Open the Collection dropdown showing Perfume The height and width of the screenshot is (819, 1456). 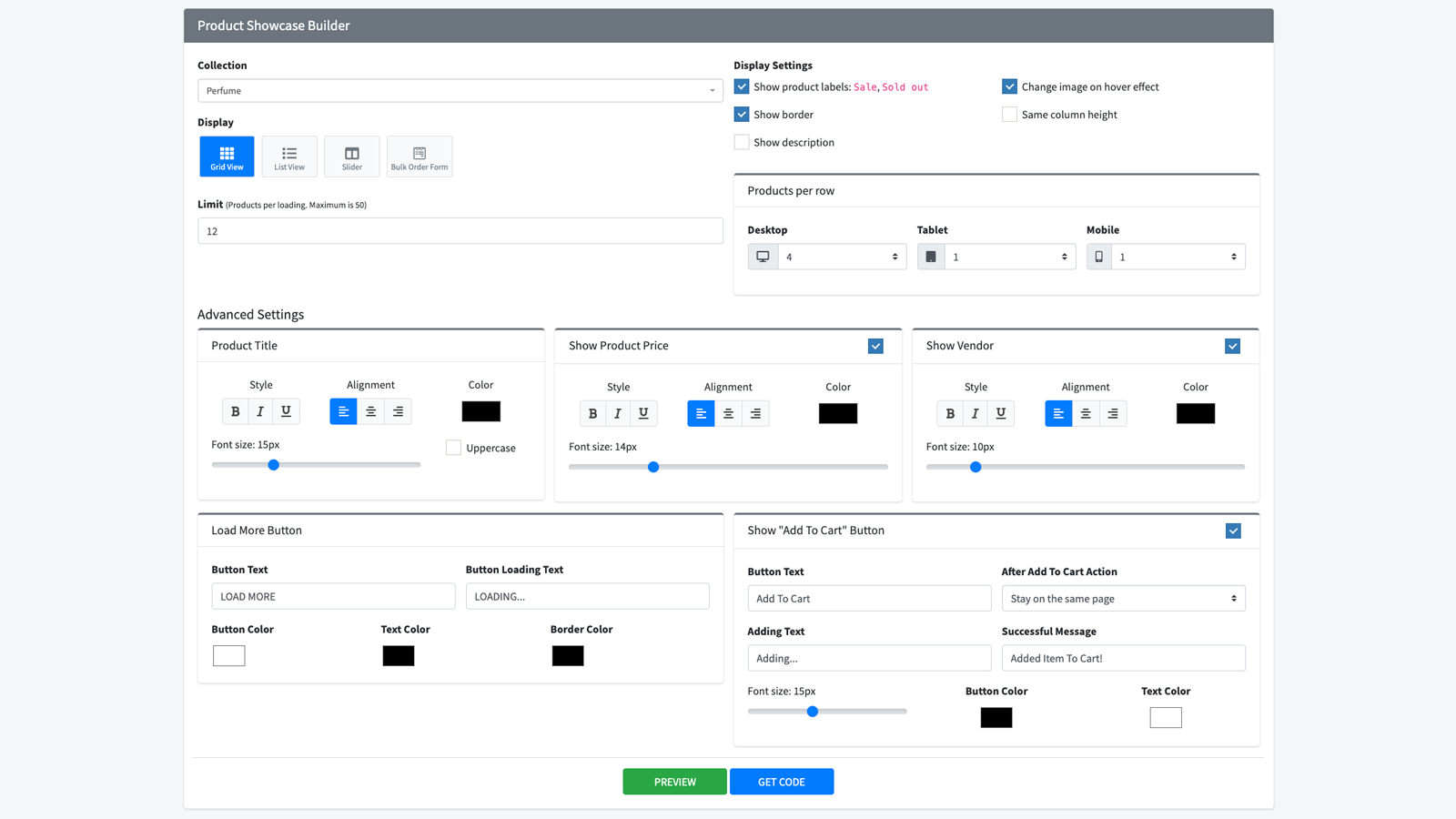click(x=460, y=90)
